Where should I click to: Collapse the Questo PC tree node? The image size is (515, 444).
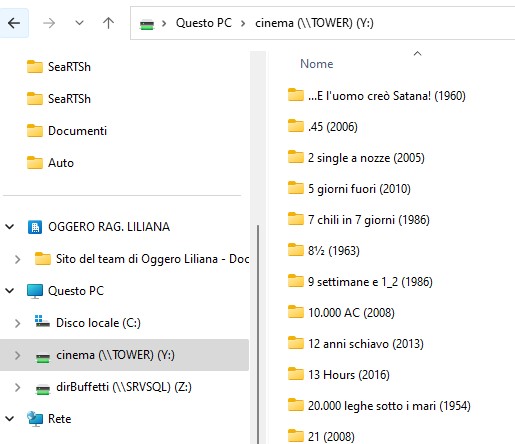click(10, 291)
